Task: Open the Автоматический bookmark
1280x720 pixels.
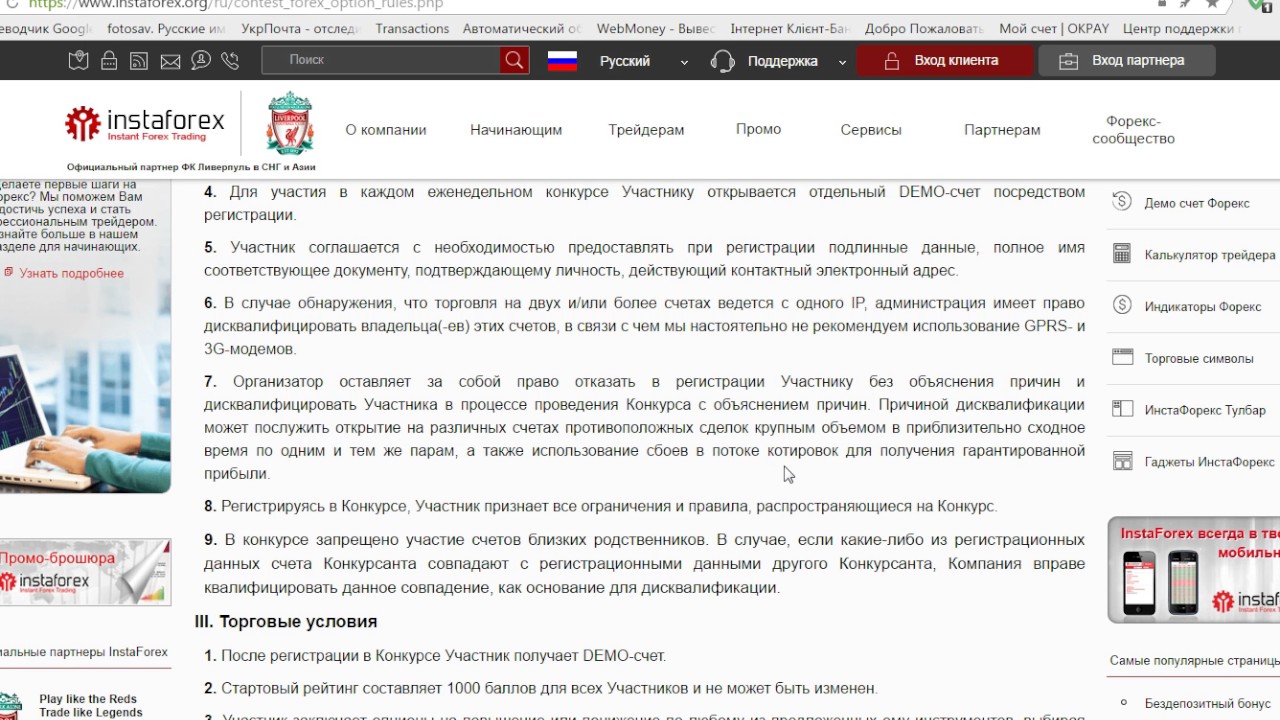Action: (521, 29)
